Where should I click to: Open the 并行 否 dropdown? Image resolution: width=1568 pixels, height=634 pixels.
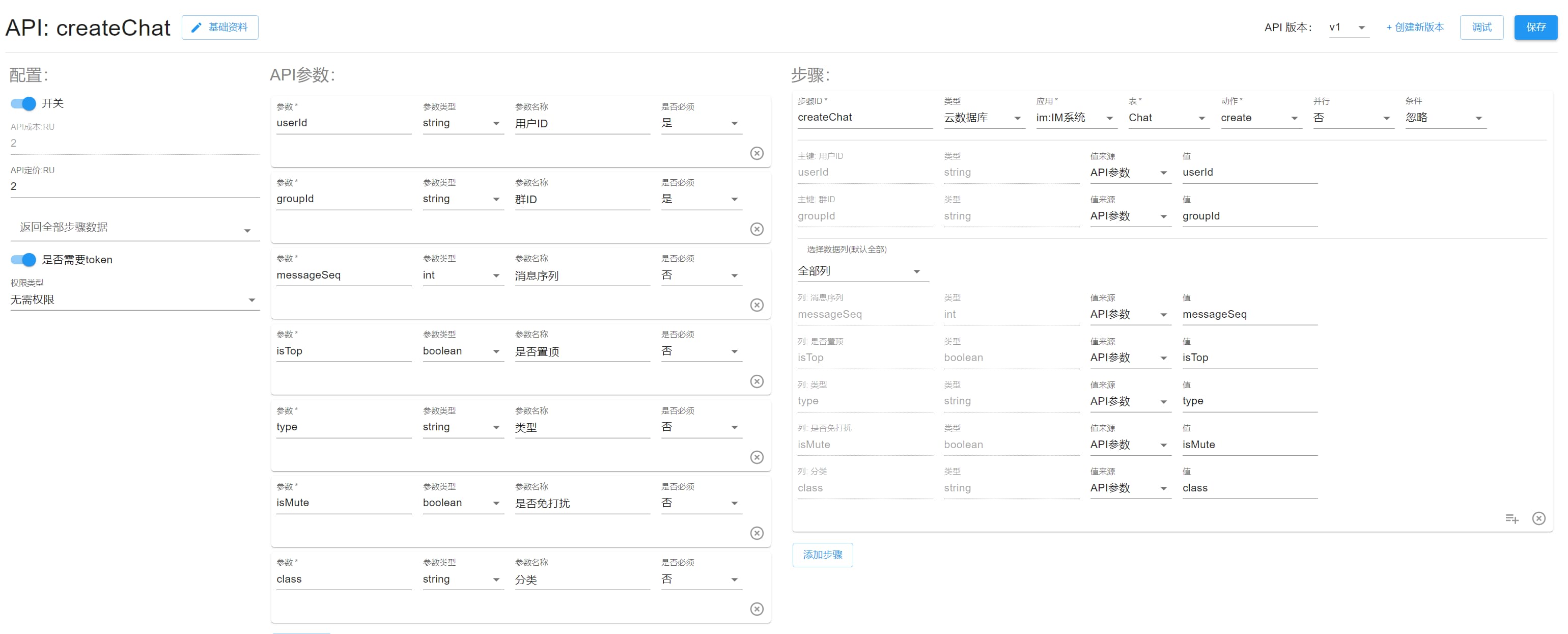[1353, 118]
